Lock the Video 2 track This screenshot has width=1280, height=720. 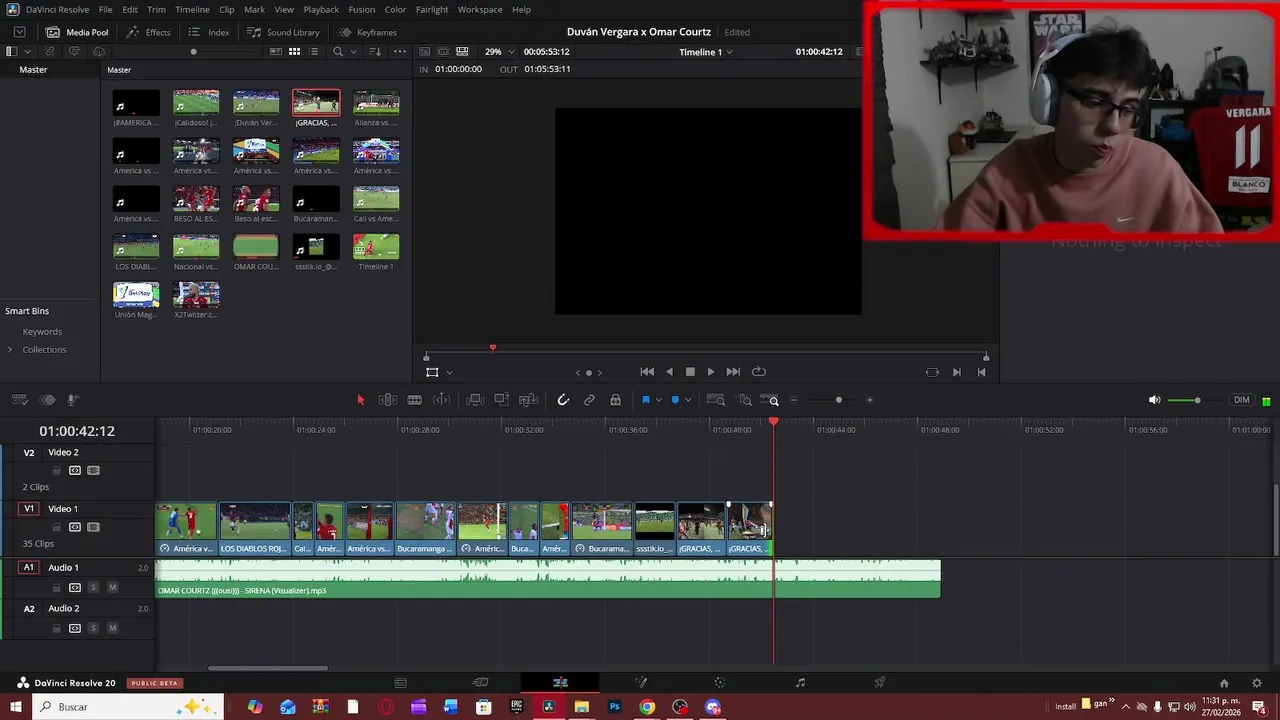[56, 471]
